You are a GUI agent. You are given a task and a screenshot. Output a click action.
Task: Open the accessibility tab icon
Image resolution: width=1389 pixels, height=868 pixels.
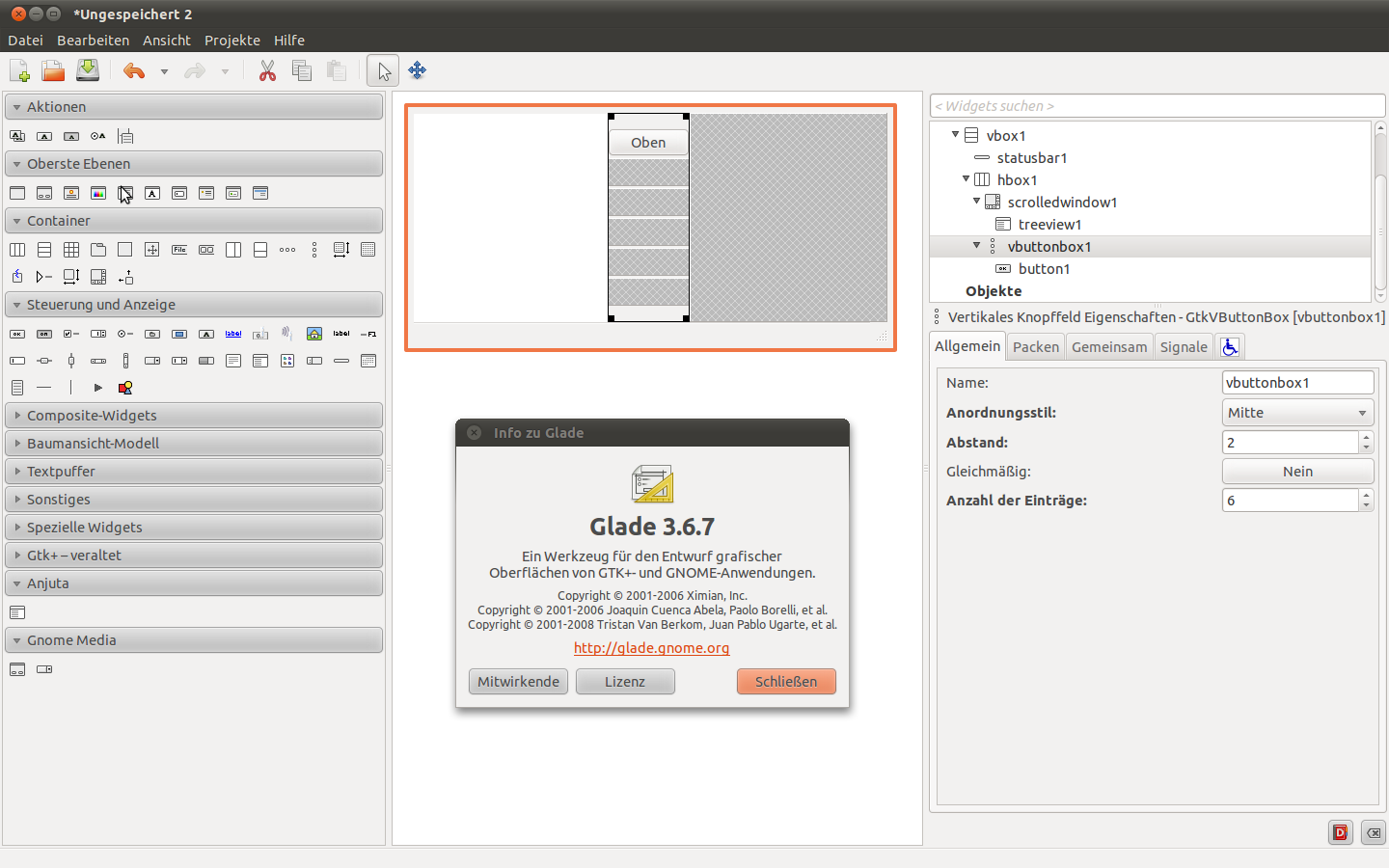(1230, 347)
